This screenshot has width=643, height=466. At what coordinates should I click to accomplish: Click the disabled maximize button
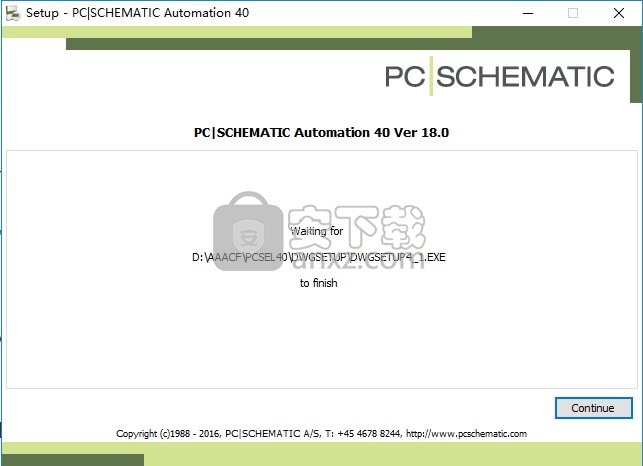coord(573,13)
